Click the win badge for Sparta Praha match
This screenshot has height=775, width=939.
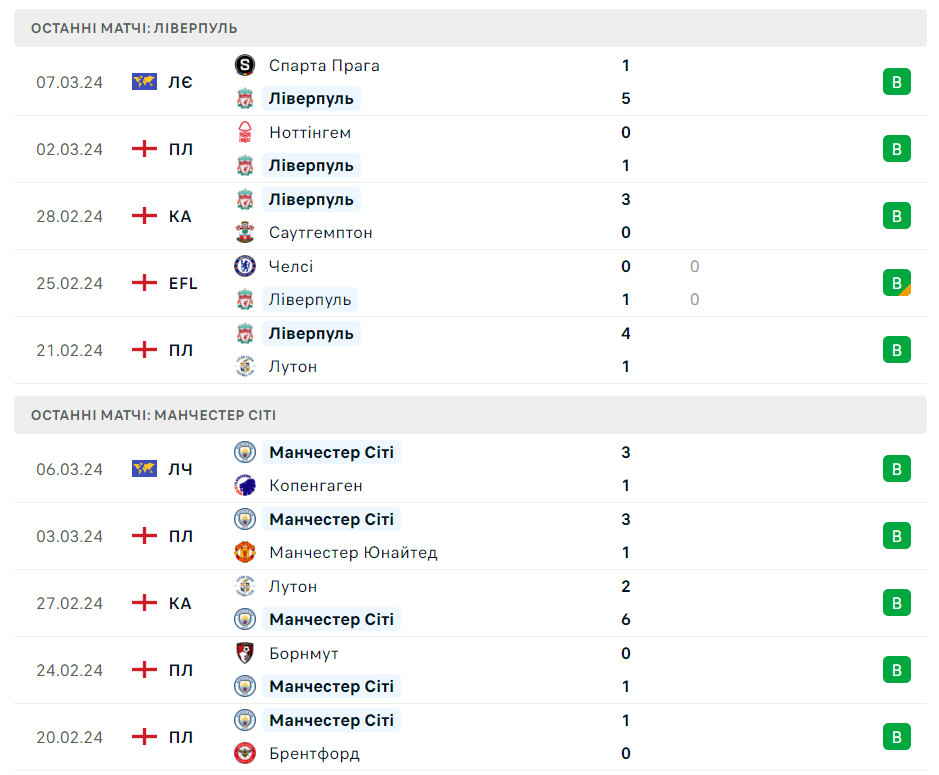coord(896,82)
